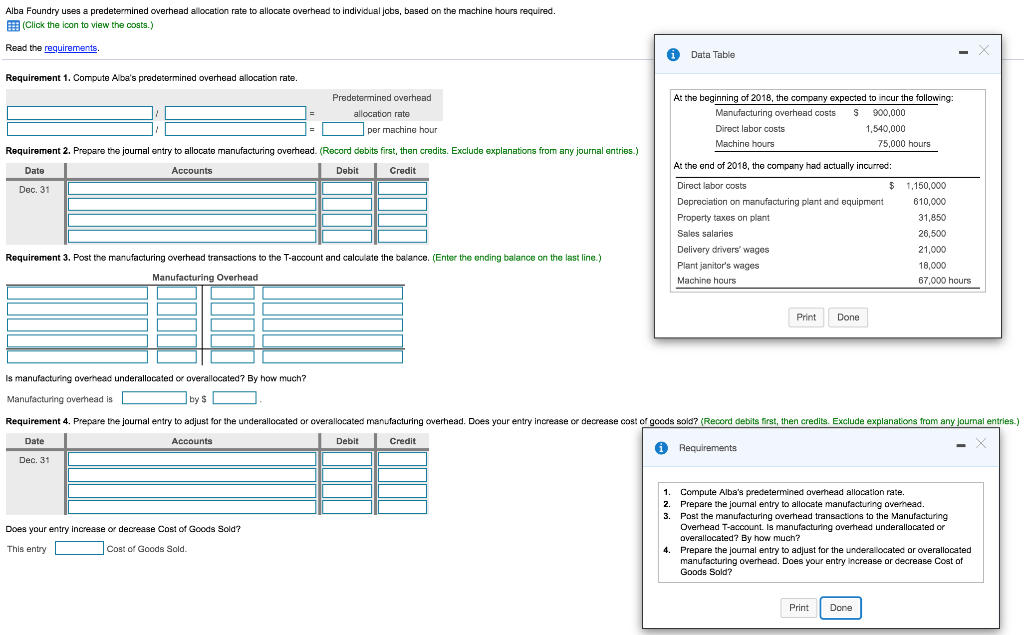Viewport: 1024px width, 635px height.
Task: Click the 900,000 manufacturing overhead value
Action: click(888, 113)
